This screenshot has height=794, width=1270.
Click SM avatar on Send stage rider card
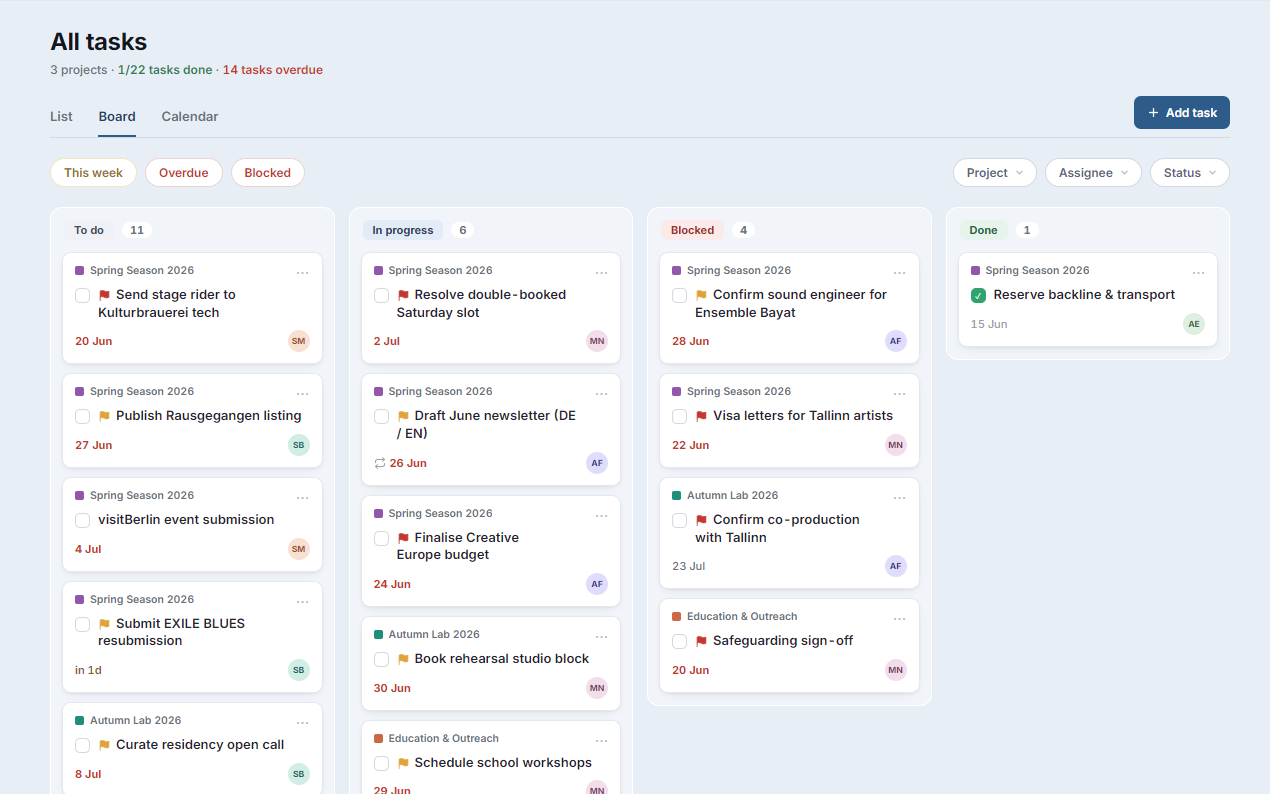[x=299, y=341]
